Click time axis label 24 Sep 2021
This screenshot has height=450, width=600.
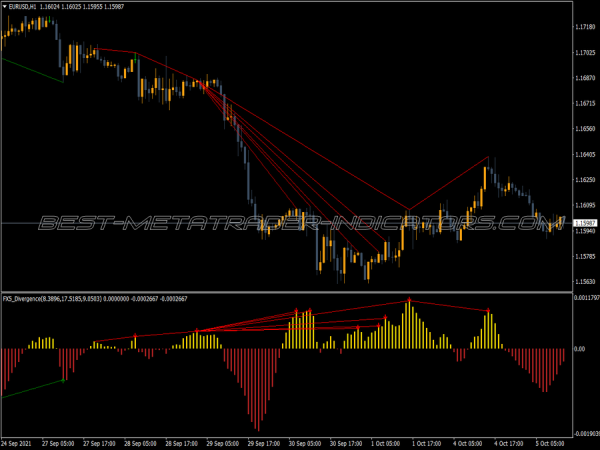coord(16,444)
